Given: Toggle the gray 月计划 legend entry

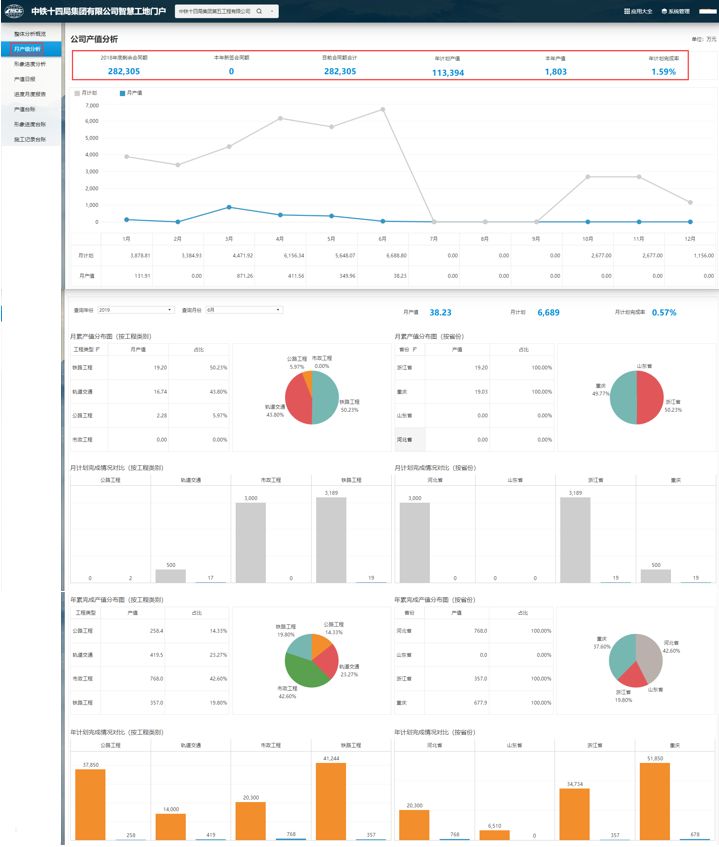Looking at the screenshot, I should pos(85,93).
